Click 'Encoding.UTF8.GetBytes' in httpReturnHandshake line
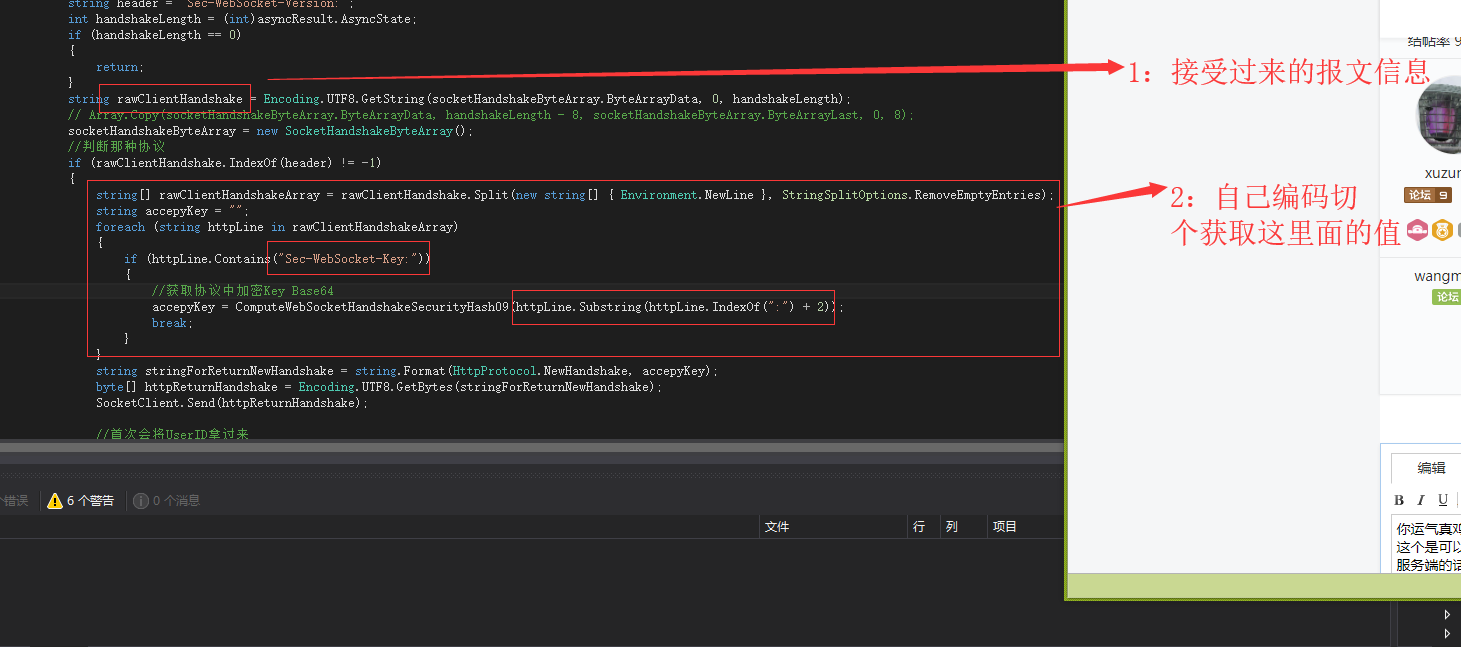The height and width of the screenshot is (647, 1461). (376, 387)
